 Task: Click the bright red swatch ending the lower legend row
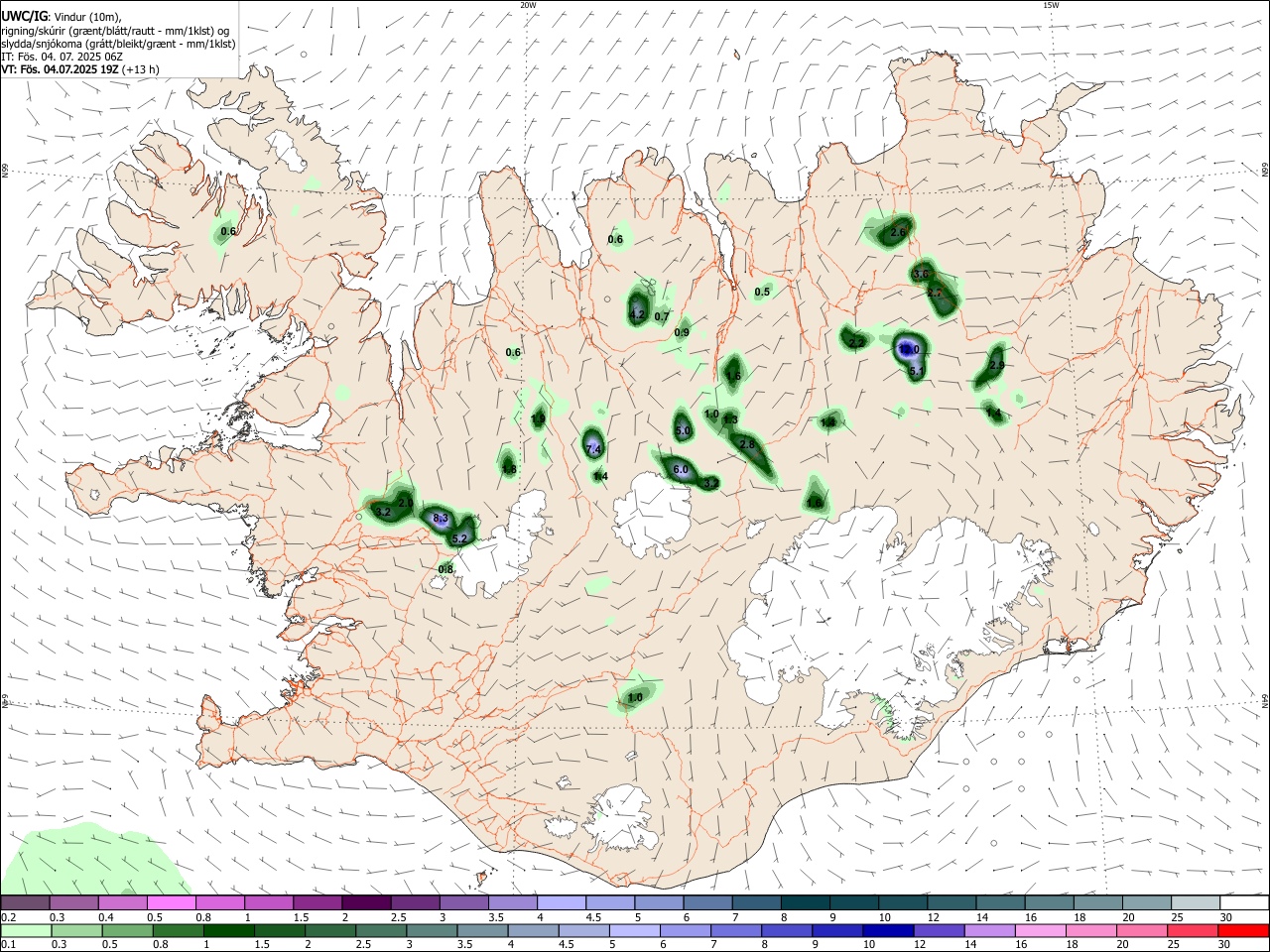(x=1243, y=930)
